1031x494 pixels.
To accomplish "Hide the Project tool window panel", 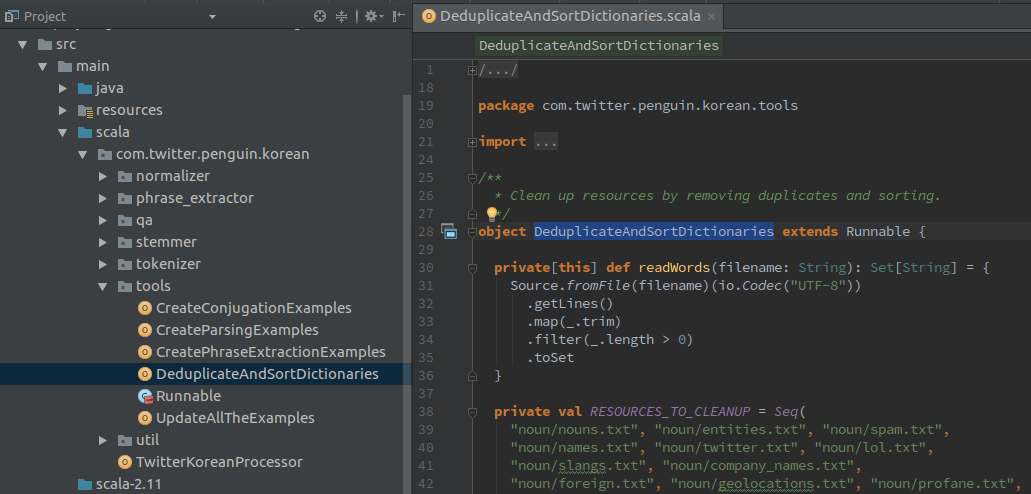I will [x=398, y=16].
